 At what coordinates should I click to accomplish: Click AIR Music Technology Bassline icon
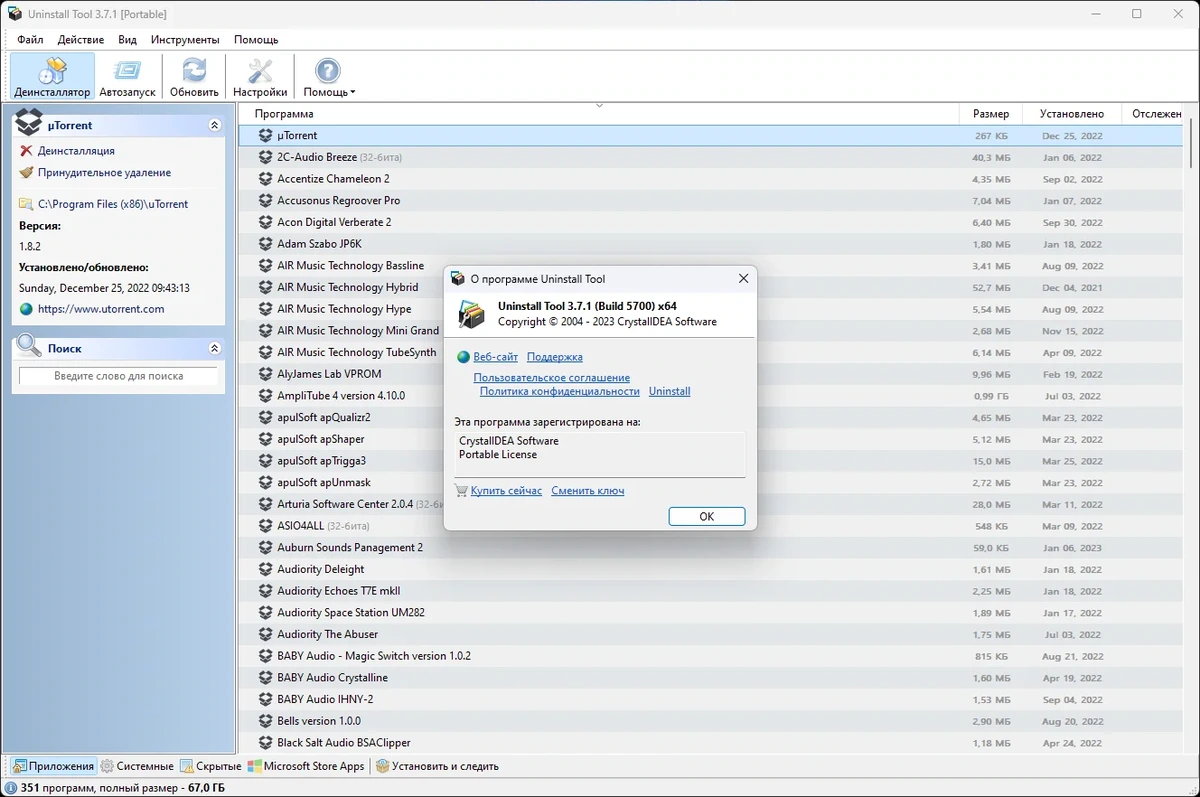(265, 266)
